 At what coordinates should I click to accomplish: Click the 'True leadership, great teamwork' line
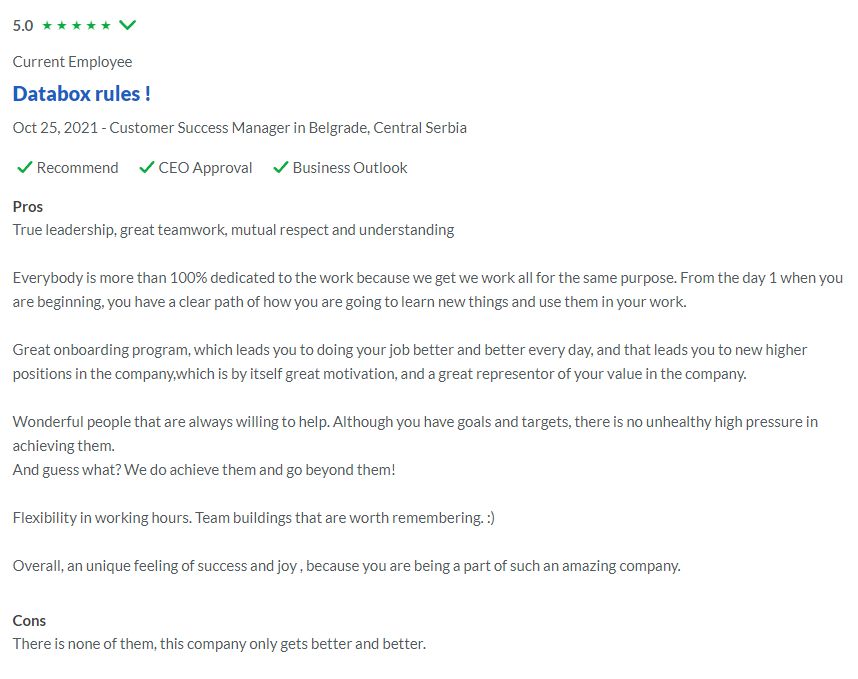click(233, 230)
